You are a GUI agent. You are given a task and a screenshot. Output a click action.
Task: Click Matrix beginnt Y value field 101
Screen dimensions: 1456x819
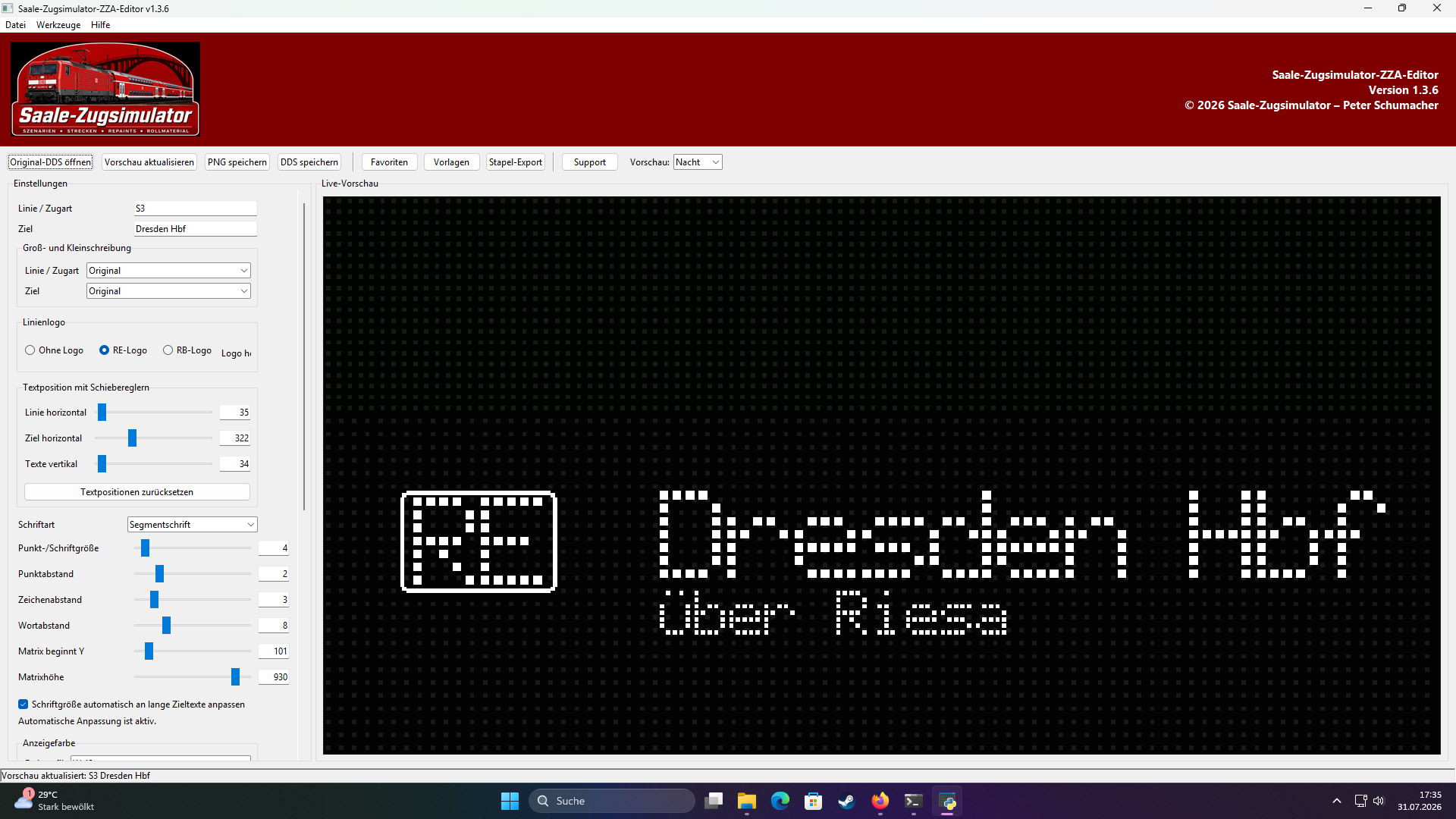click(274, 651)
